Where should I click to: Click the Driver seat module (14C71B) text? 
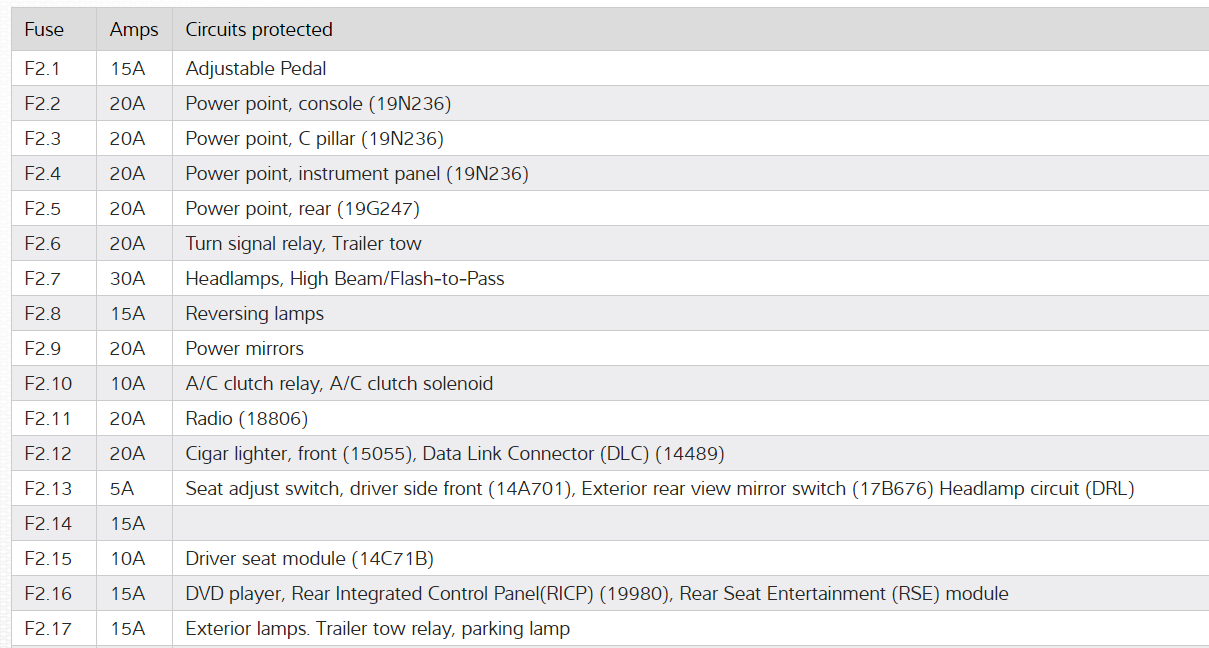pyautogui.click(x=309, y=559)
